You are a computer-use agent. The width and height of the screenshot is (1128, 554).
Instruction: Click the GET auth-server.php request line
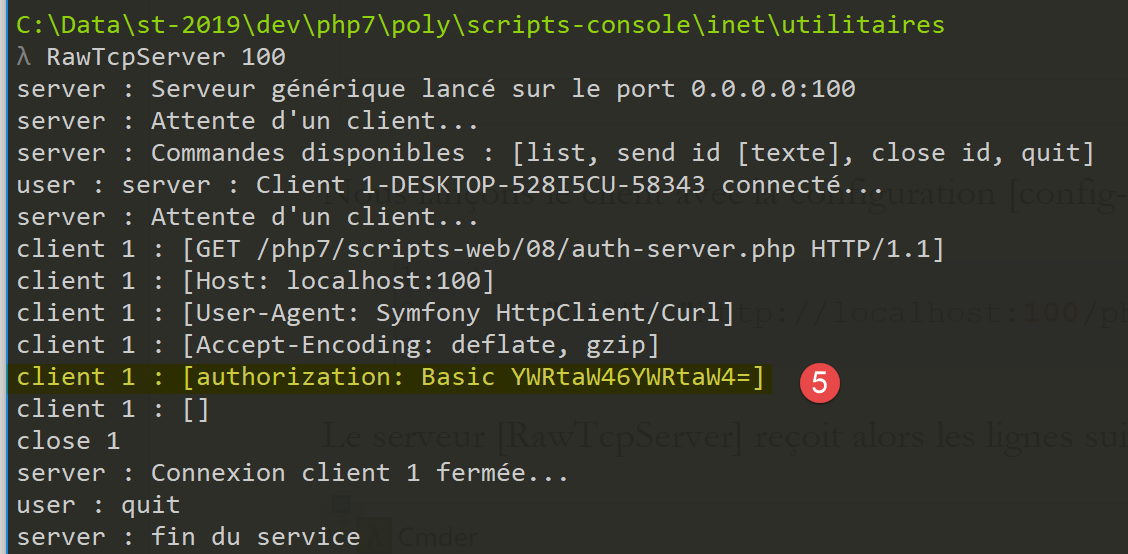(x=480, y=249)
